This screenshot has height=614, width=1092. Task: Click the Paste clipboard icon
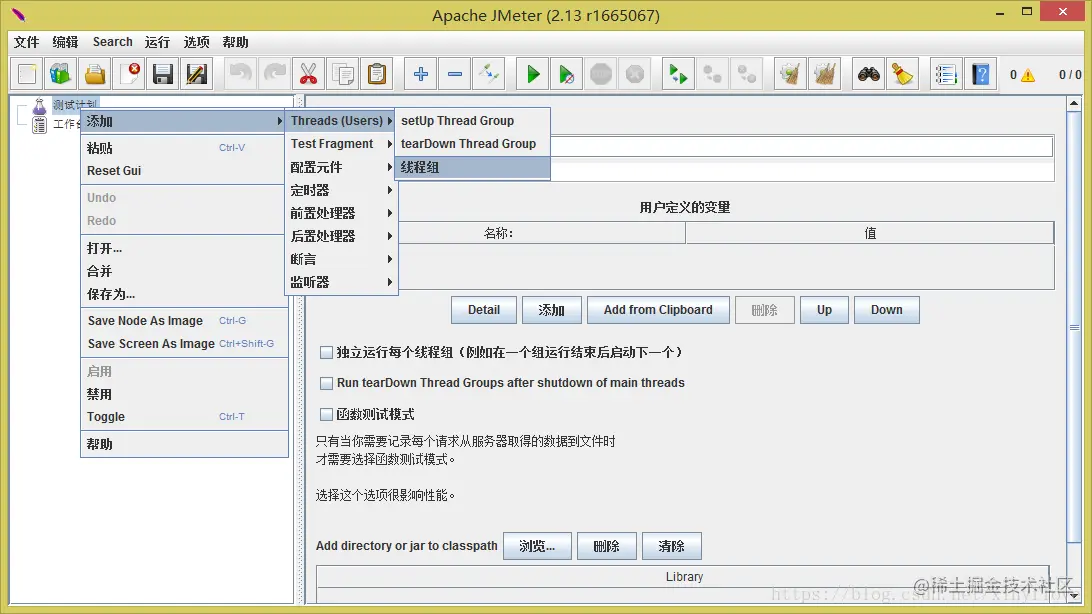pos(377,74)
